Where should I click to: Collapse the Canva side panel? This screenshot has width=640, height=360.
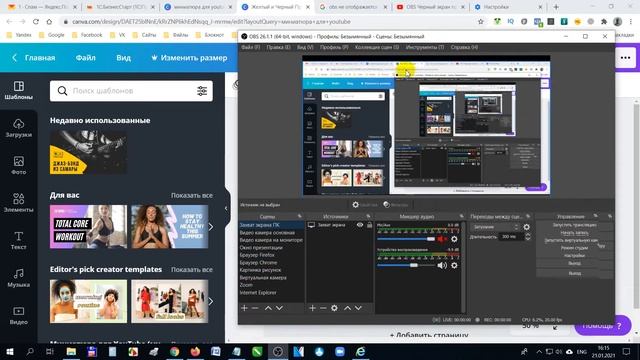pos(226,208)
